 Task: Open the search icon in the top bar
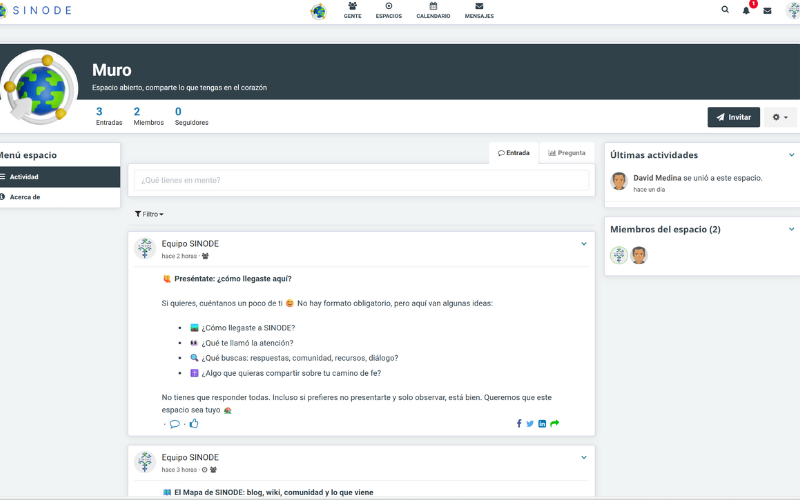pos(725,10)
